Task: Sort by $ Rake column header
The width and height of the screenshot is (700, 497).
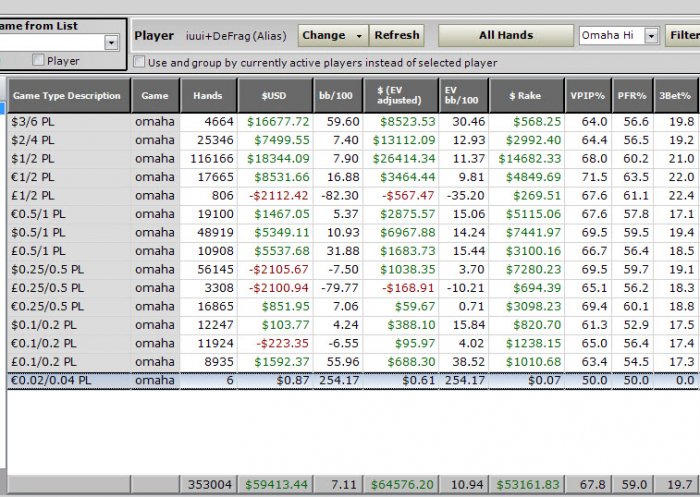Action: [525, 96]
